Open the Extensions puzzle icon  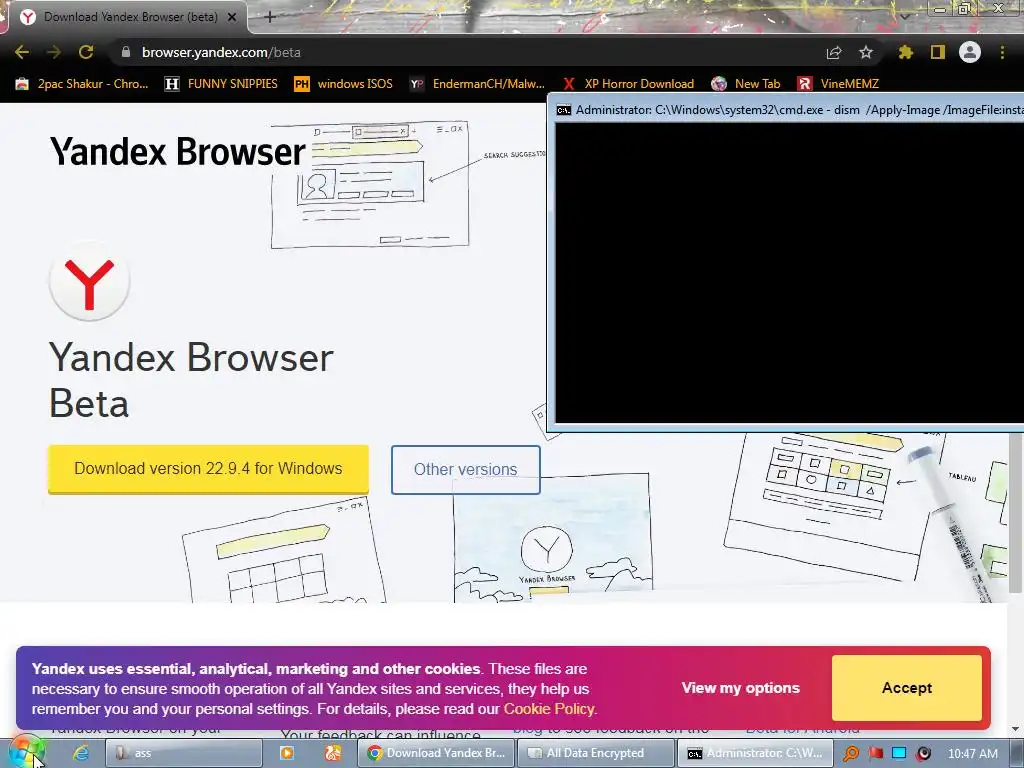tap(906, 52)
